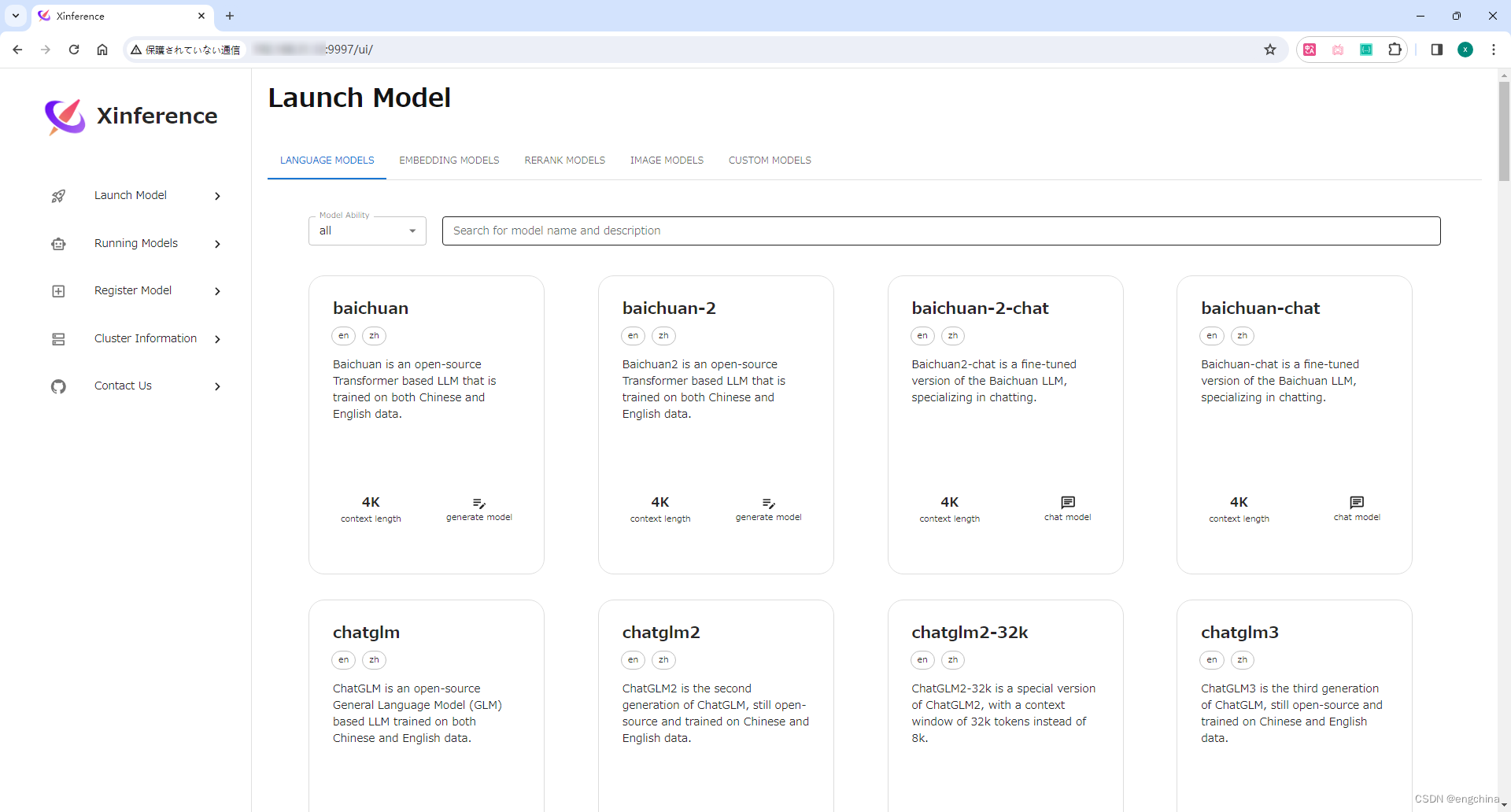Open Launch Model in the sidebar
1511x812 pixels.
click(131, 195)
